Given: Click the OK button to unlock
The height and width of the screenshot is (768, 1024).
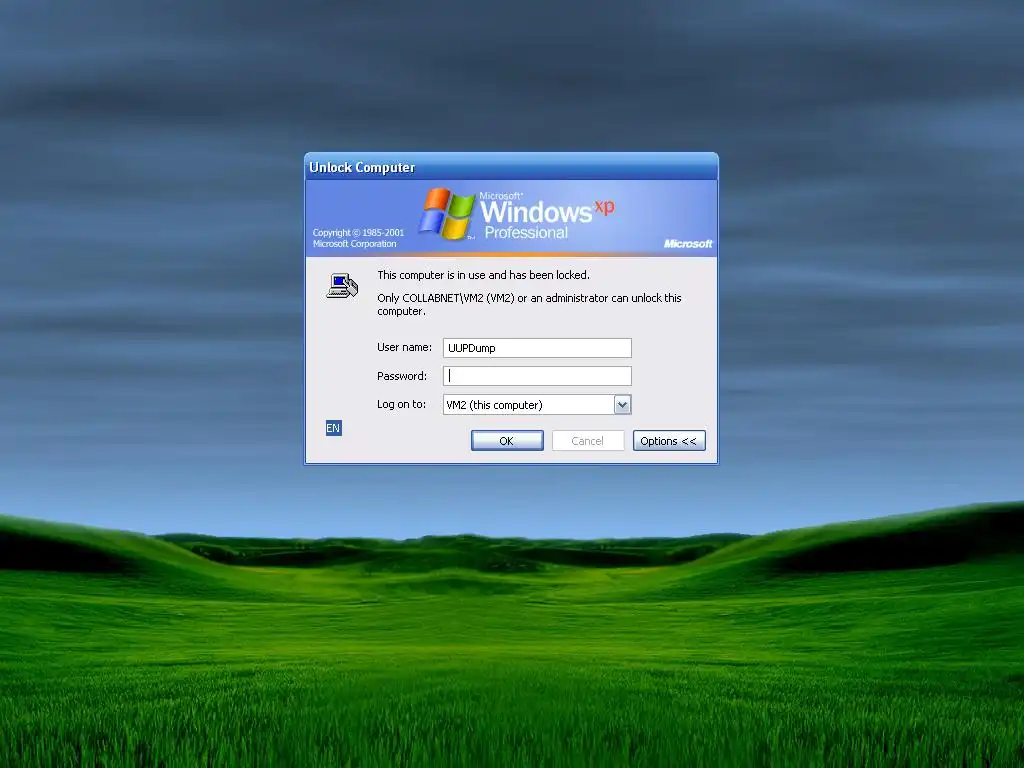Looking at the screenshot, I should 507,441.
